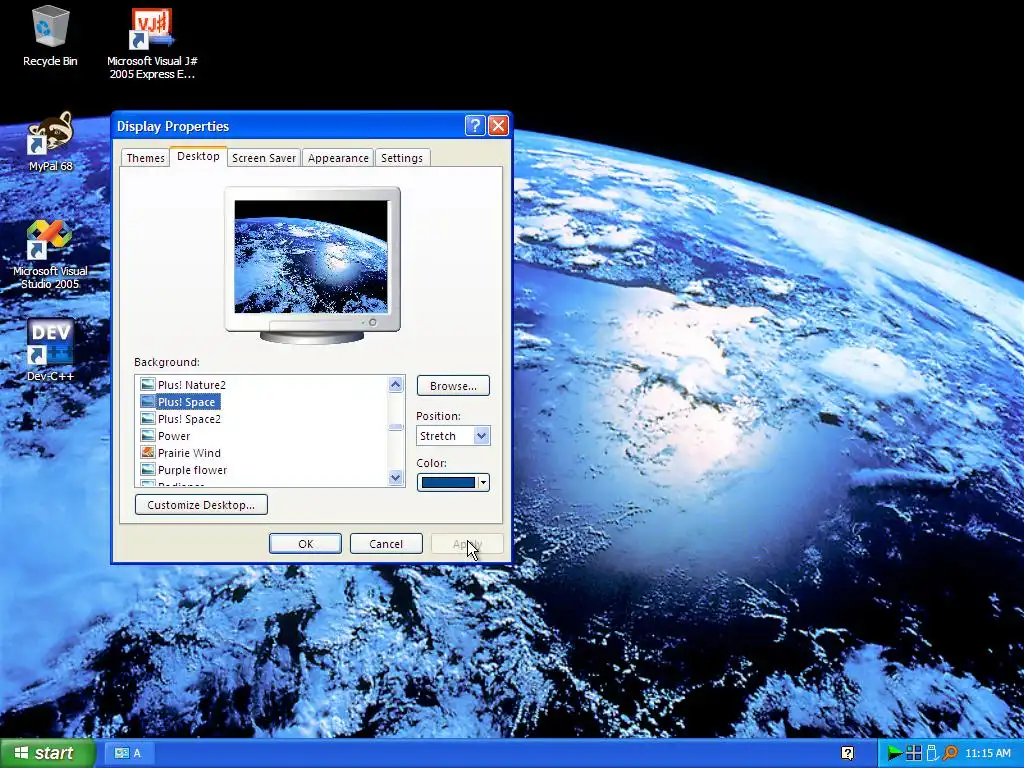The image size is (1024, 768).
Task: Open the Appearance tab
Action: (338, 158)
